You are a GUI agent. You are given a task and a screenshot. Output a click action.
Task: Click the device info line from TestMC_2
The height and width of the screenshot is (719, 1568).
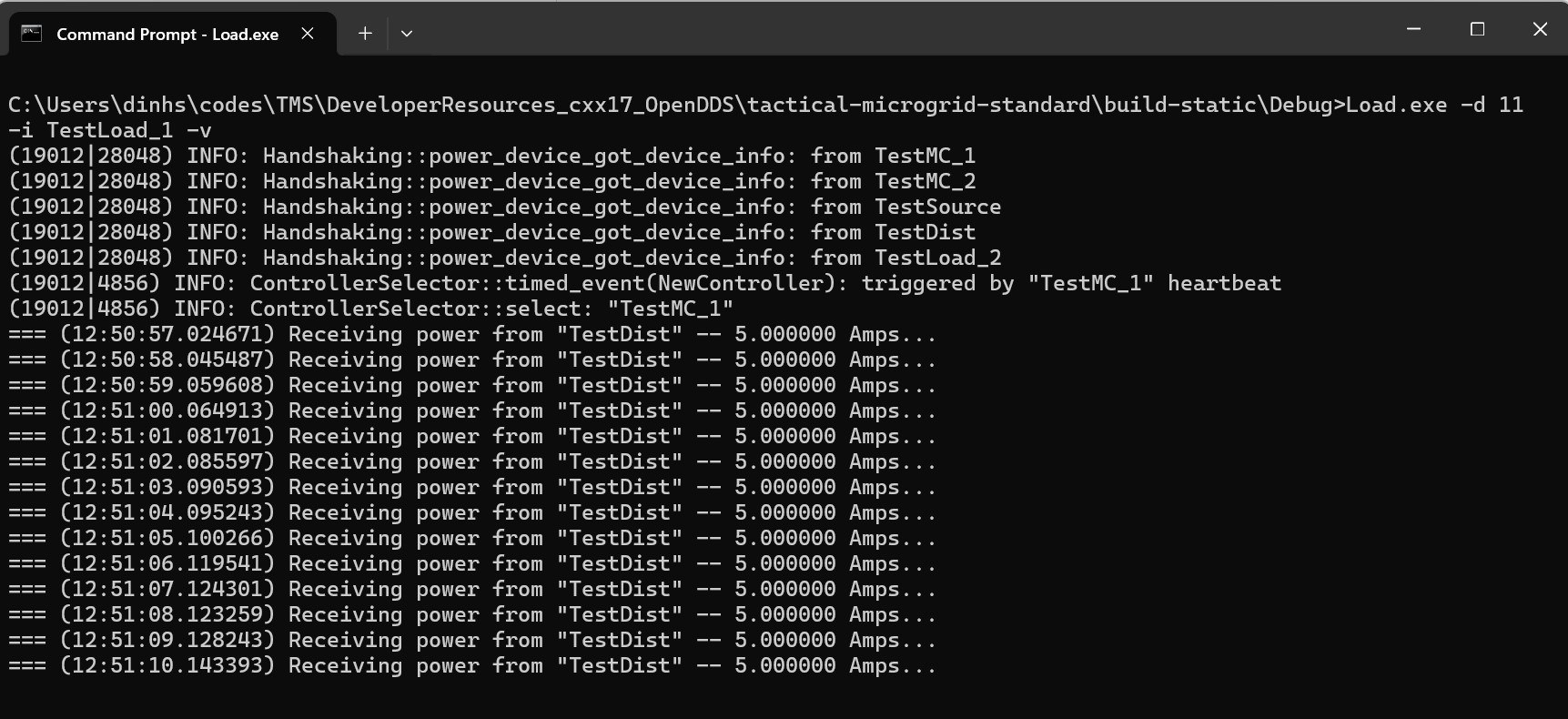pyautogui.click(x=491, y=181)
